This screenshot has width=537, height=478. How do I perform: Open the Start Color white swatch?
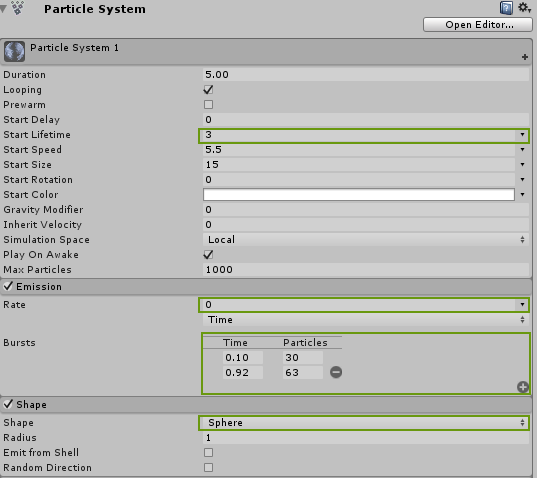tap(359, 194)
